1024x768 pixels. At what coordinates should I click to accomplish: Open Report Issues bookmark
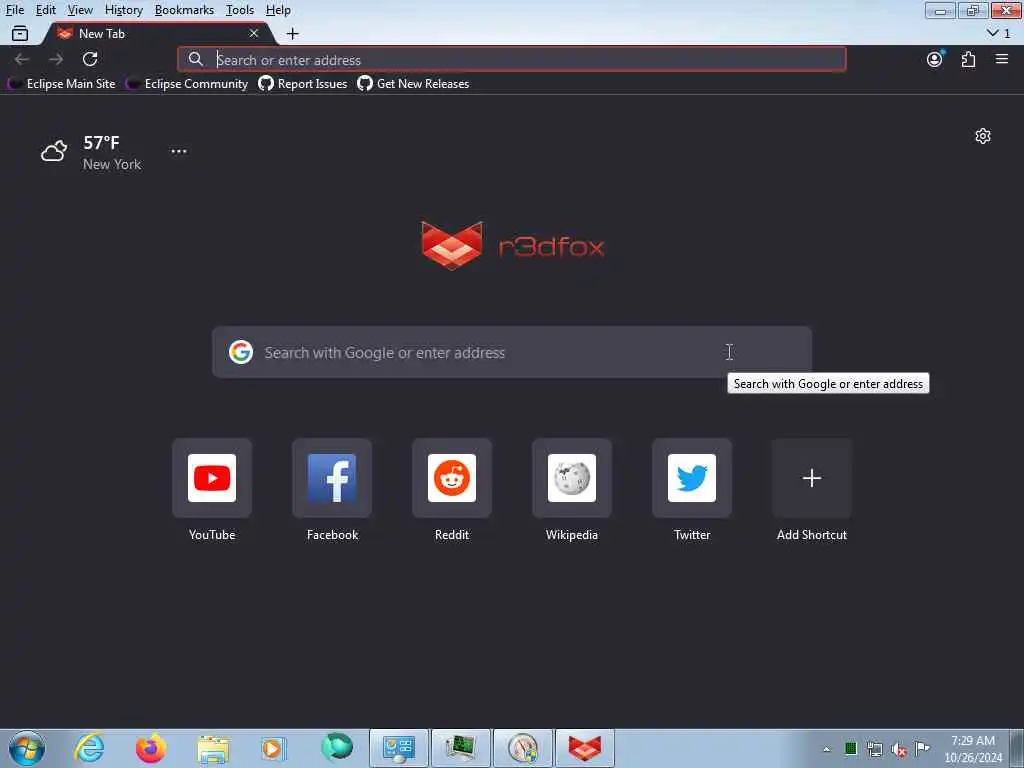303,84
